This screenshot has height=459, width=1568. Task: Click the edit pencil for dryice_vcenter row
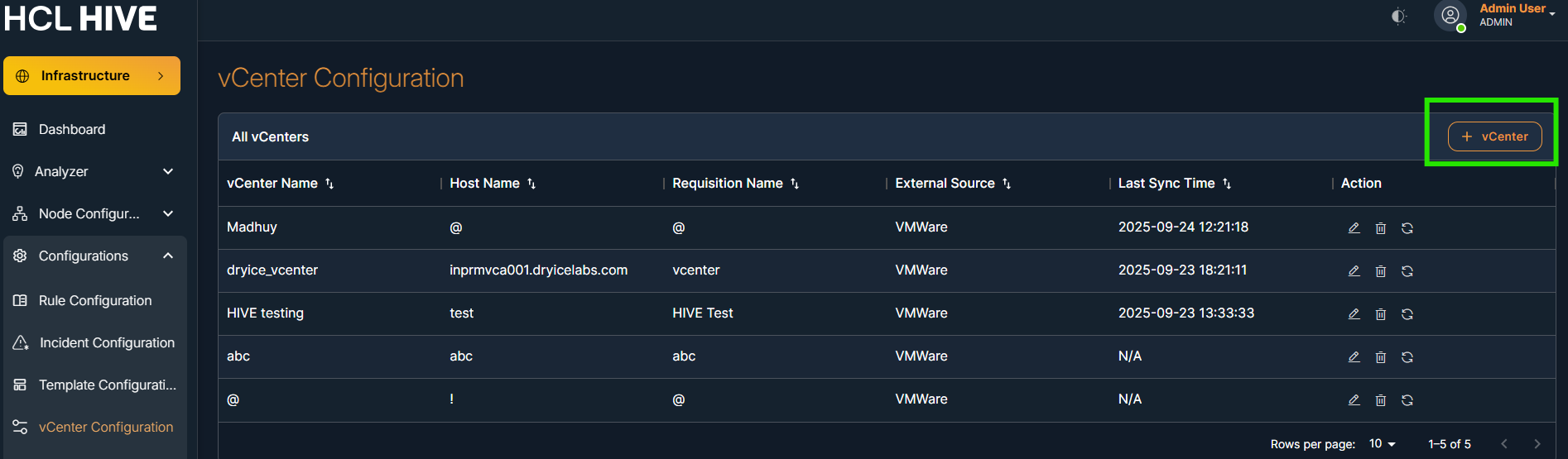coord(1354,270)
